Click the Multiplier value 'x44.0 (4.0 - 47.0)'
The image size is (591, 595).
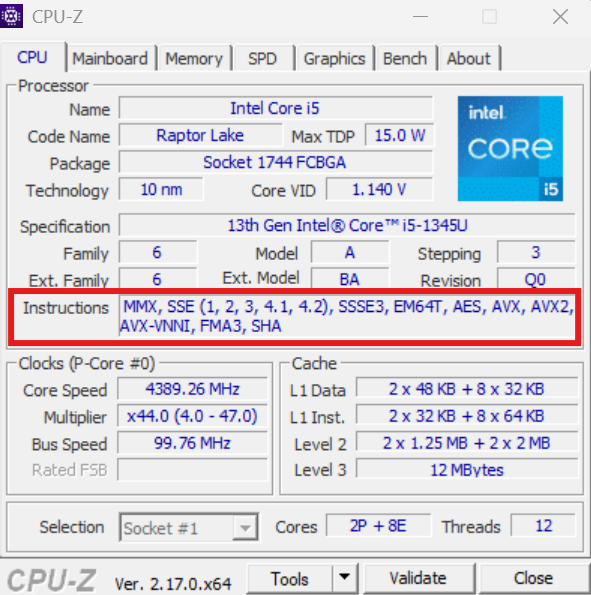click(192, 416)
